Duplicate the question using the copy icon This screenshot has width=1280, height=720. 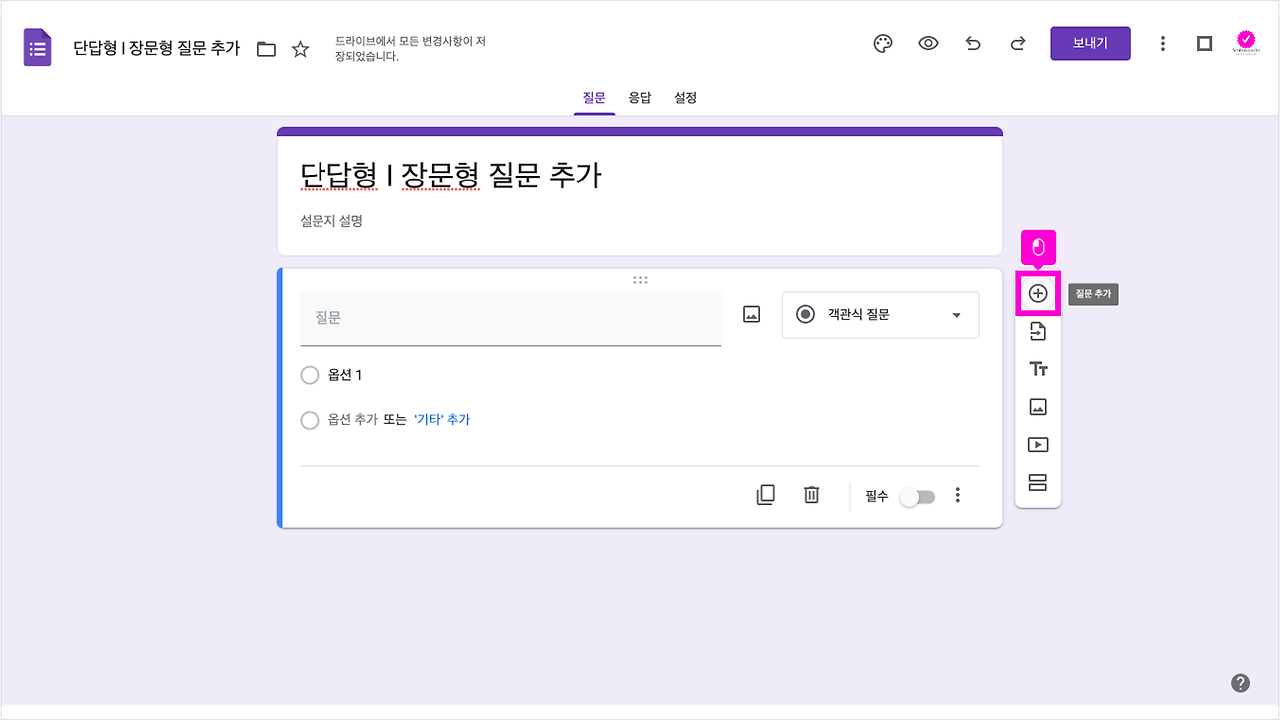(765, 495)
